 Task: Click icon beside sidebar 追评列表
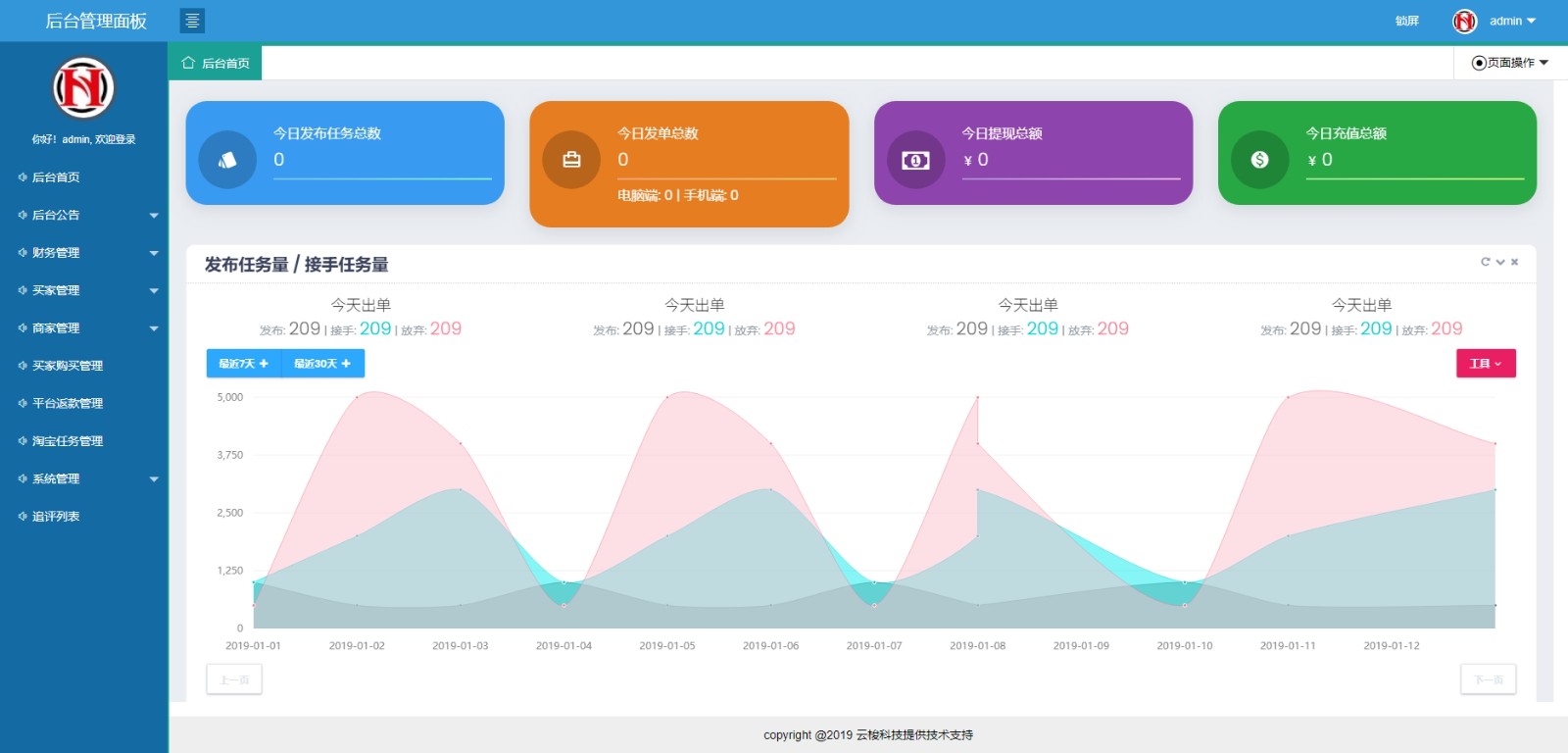[x=23, y=517]
